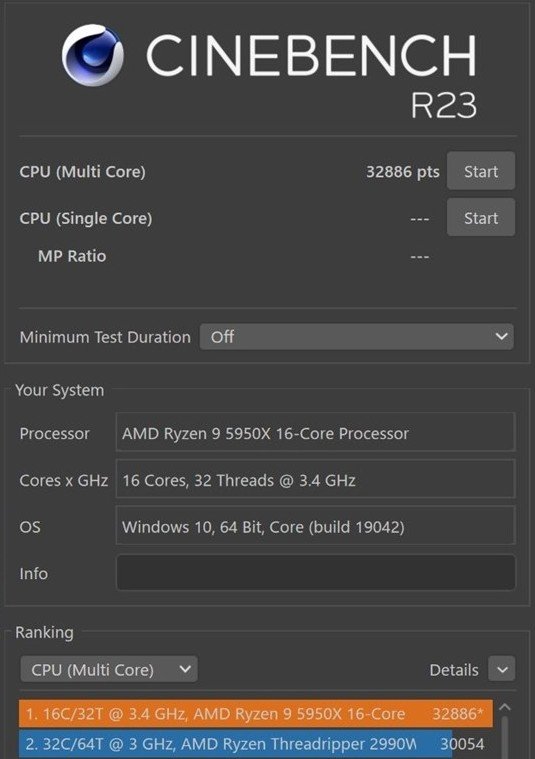Click the CINEBENCH R23 title text

pyautogui.click(x=311, y=75)
